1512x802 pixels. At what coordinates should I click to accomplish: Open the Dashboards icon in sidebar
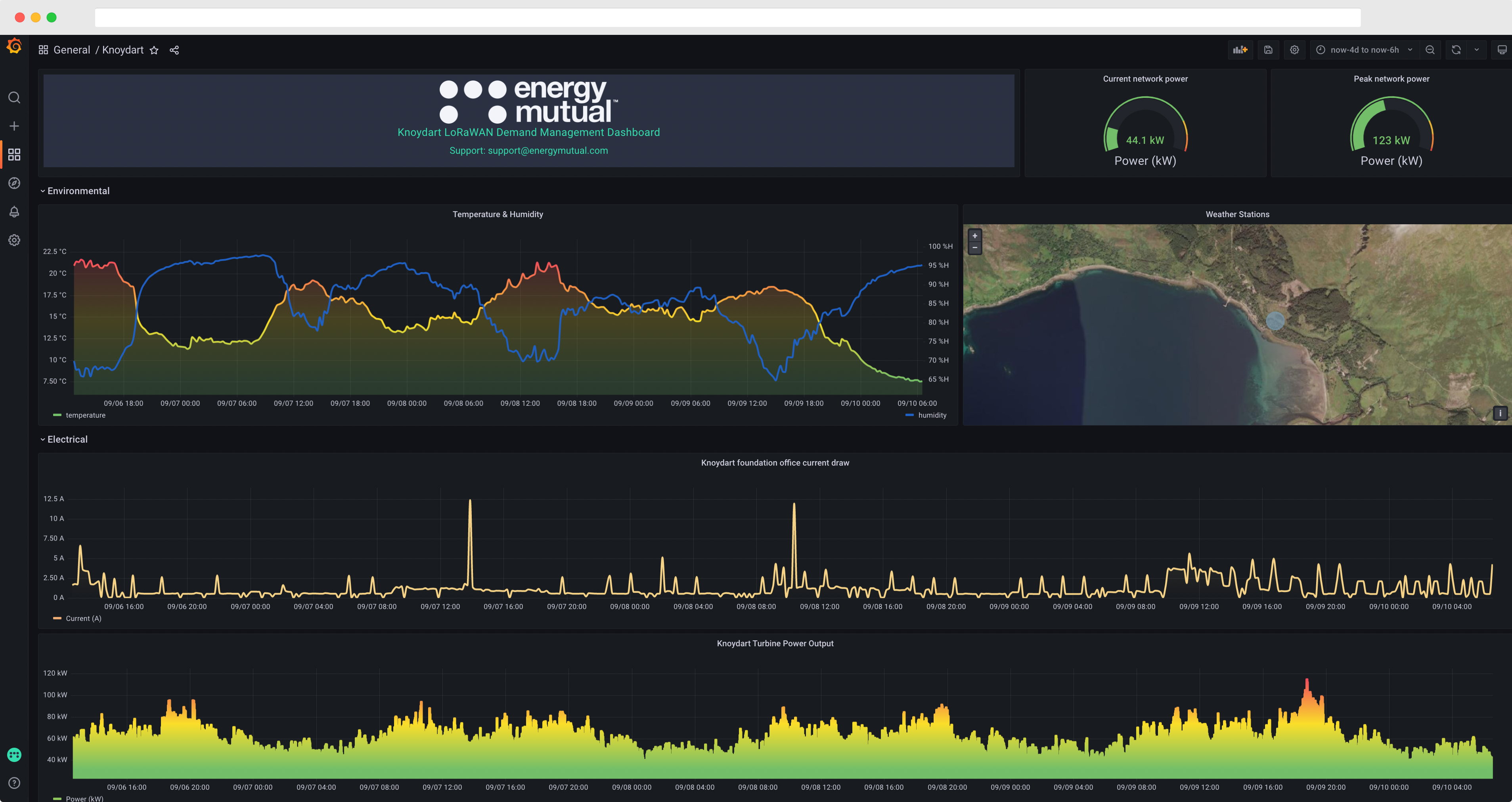pos(14,154)
